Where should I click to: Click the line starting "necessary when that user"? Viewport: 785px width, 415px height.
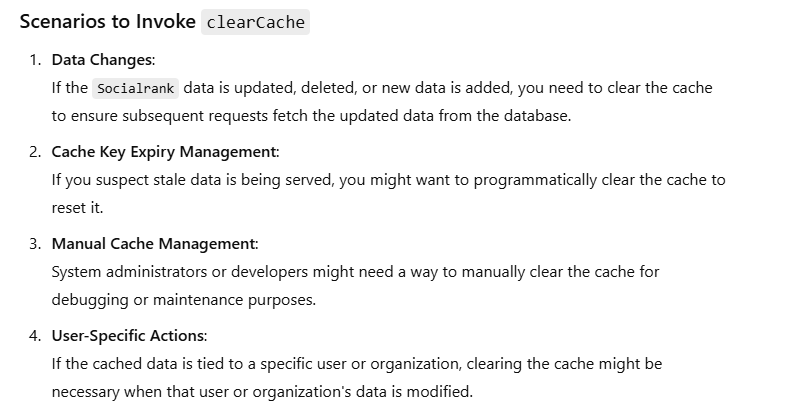click(x=261, y=391)
